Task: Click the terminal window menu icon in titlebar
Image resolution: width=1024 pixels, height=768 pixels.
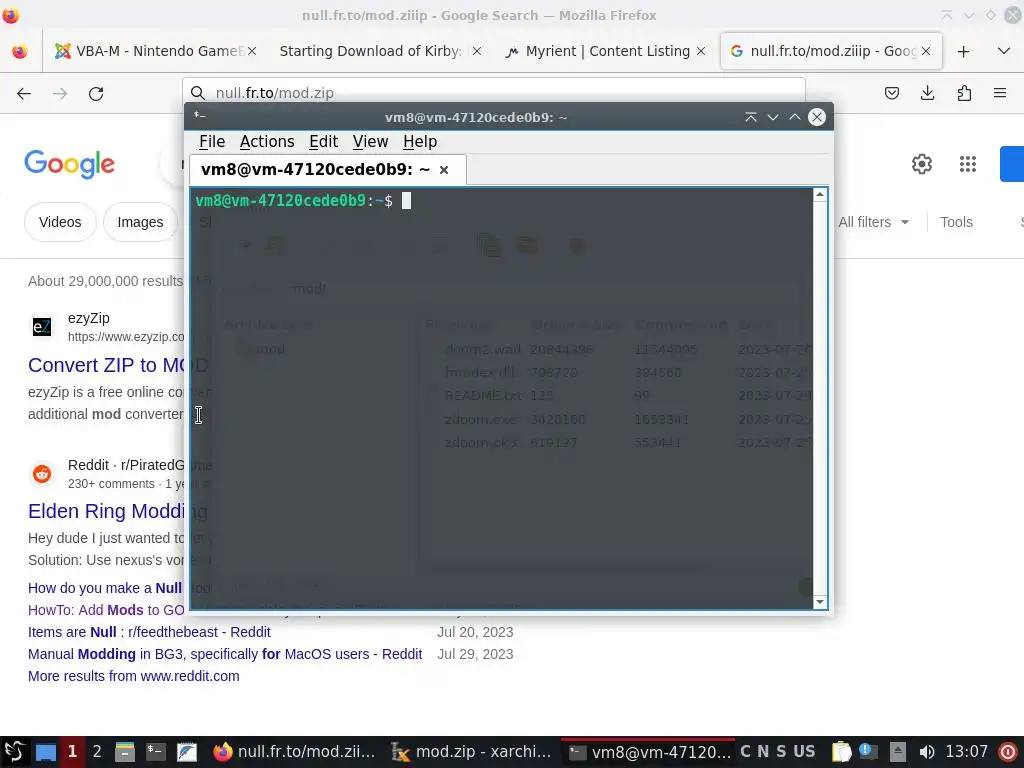Action: point(199,116)
